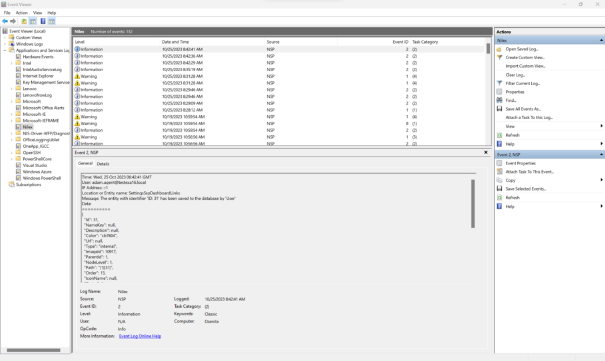
Task: Open Event Log Online Help link
Action: coord(140,336)
